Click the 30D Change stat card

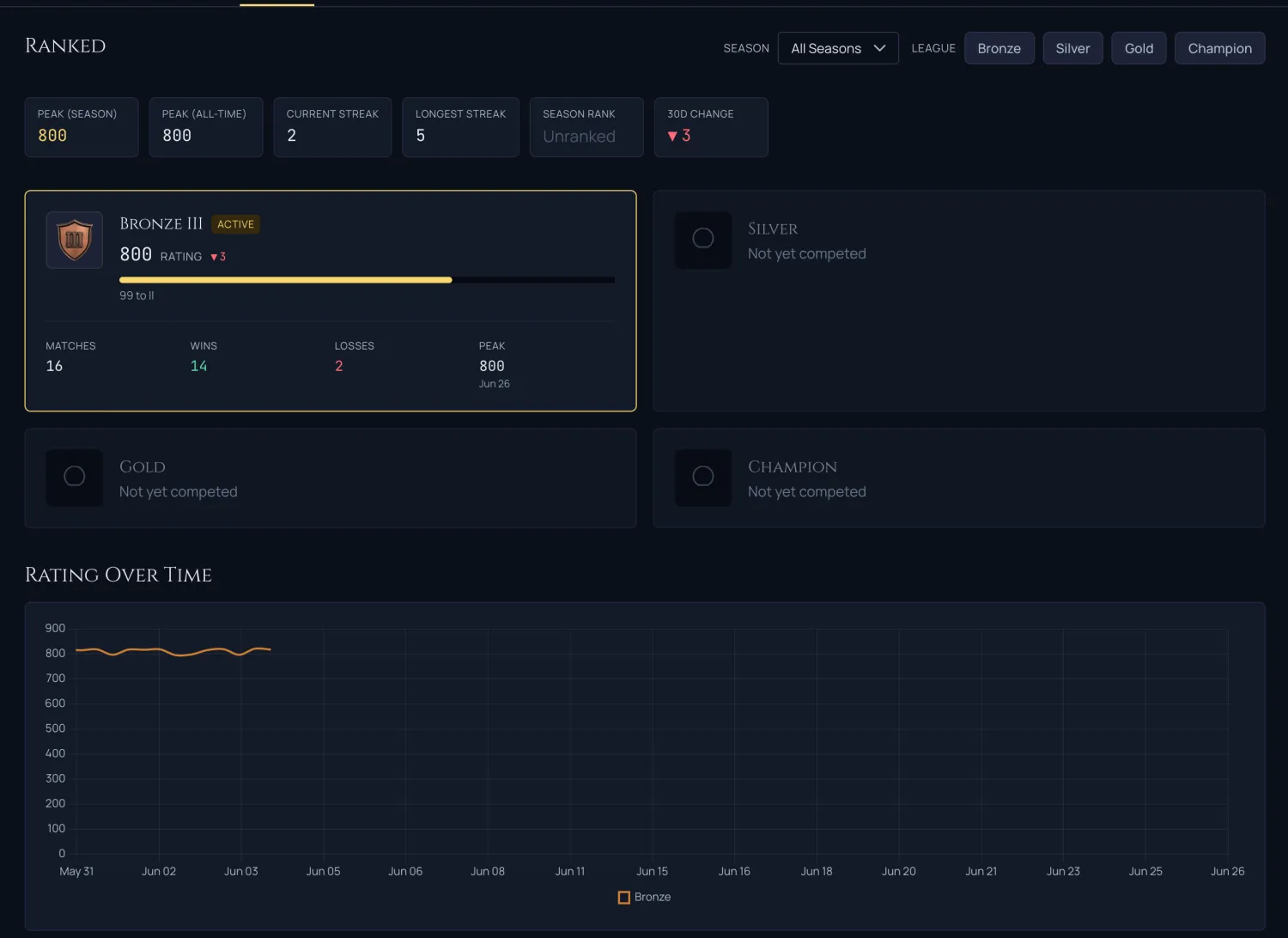(x=711, y=127)
